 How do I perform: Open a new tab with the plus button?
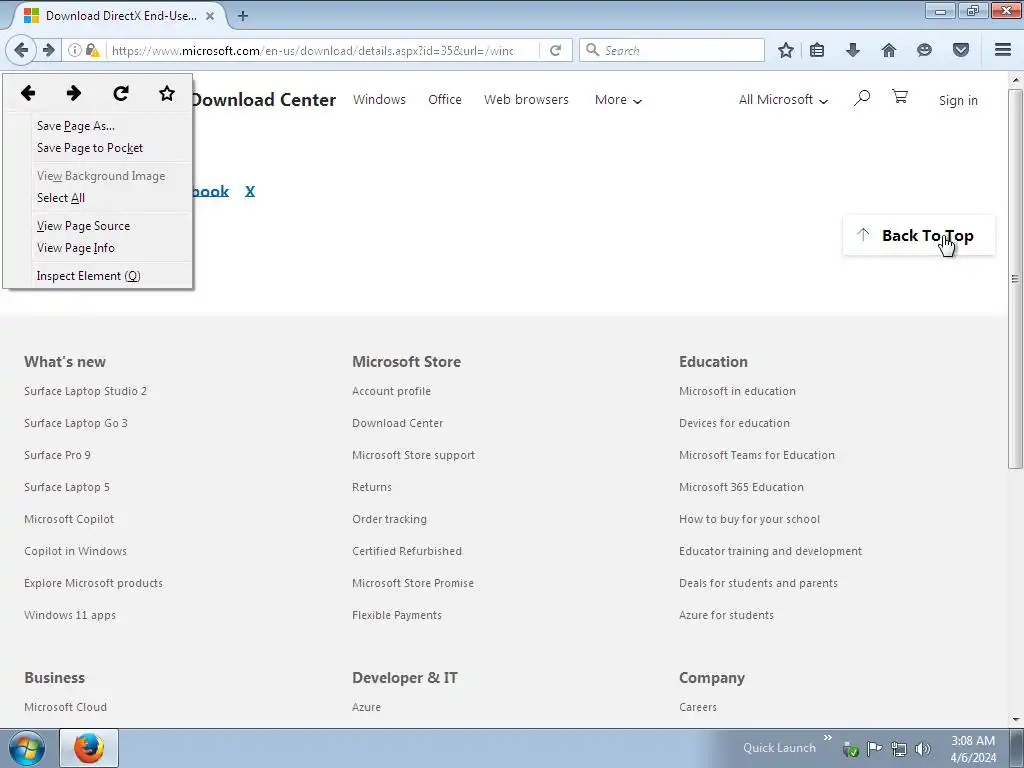click(243, 16)
